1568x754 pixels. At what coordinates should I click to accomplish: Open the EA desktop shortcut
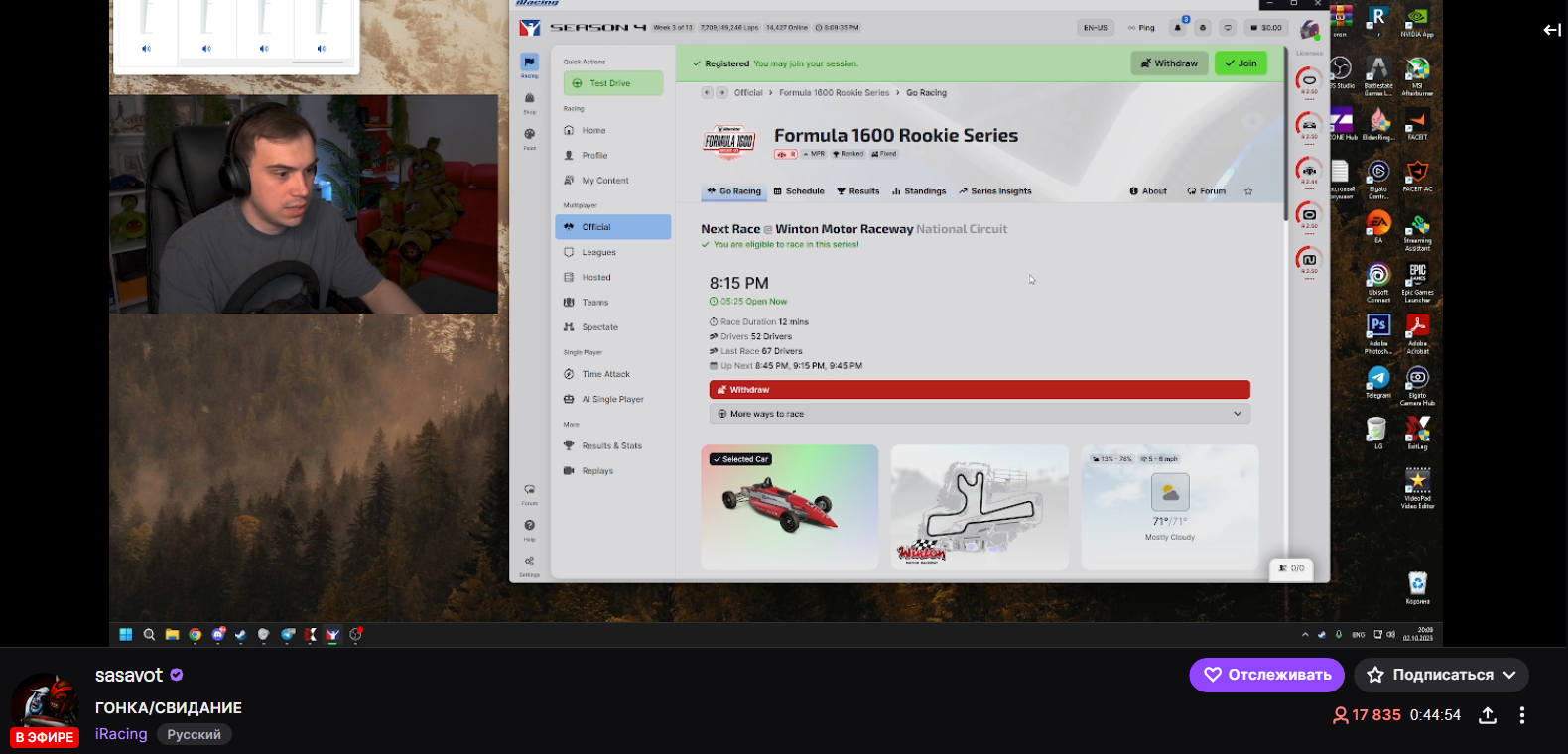1378,228
